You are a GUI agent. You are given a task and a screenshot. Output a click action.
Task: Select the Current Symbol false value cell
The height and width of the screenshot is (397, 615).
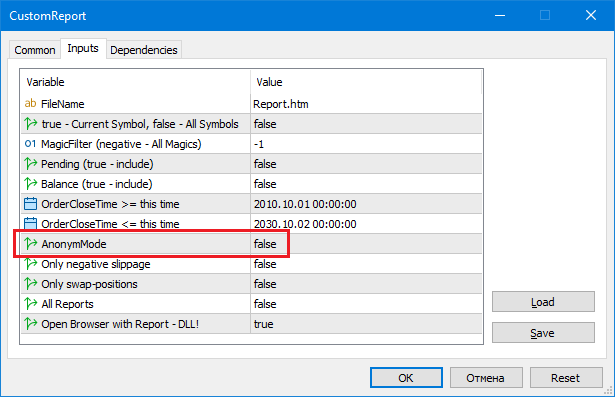[366, 124]
